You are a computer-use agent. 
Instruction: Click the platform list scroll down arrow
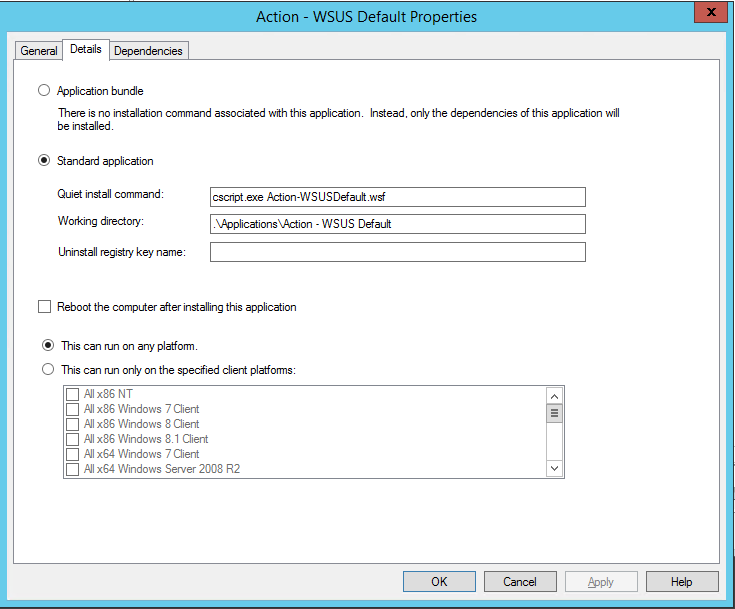[554, 468]
